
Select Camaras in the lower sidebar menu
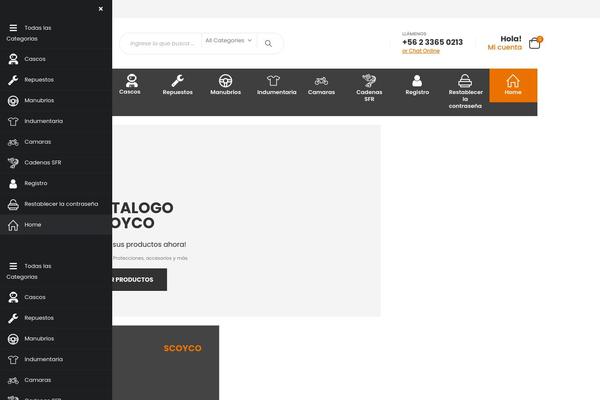[56, 380]
